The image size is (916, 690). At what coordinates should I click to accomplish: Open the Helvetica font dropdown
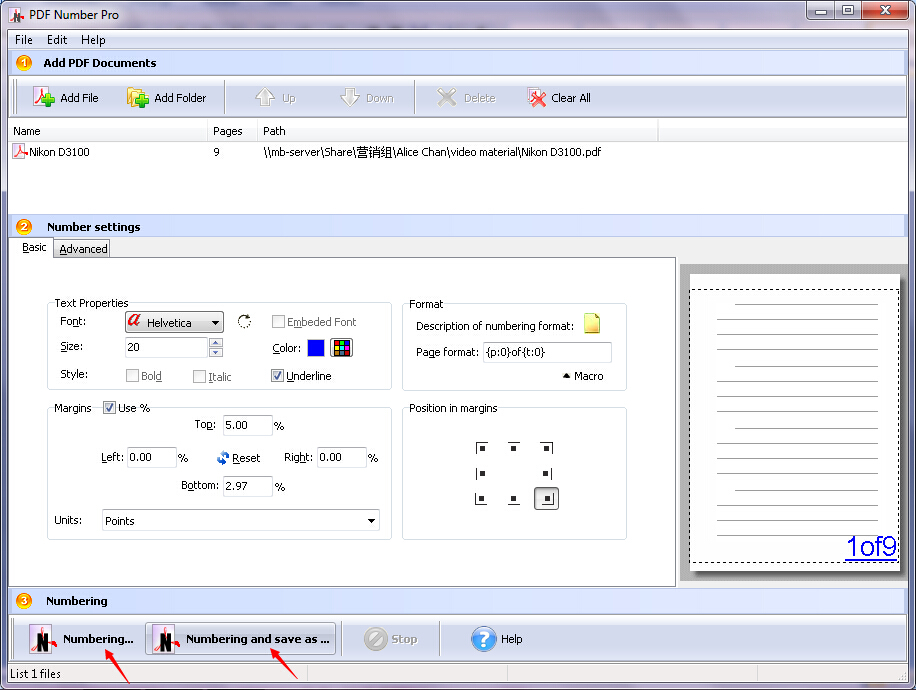[174, 322]
